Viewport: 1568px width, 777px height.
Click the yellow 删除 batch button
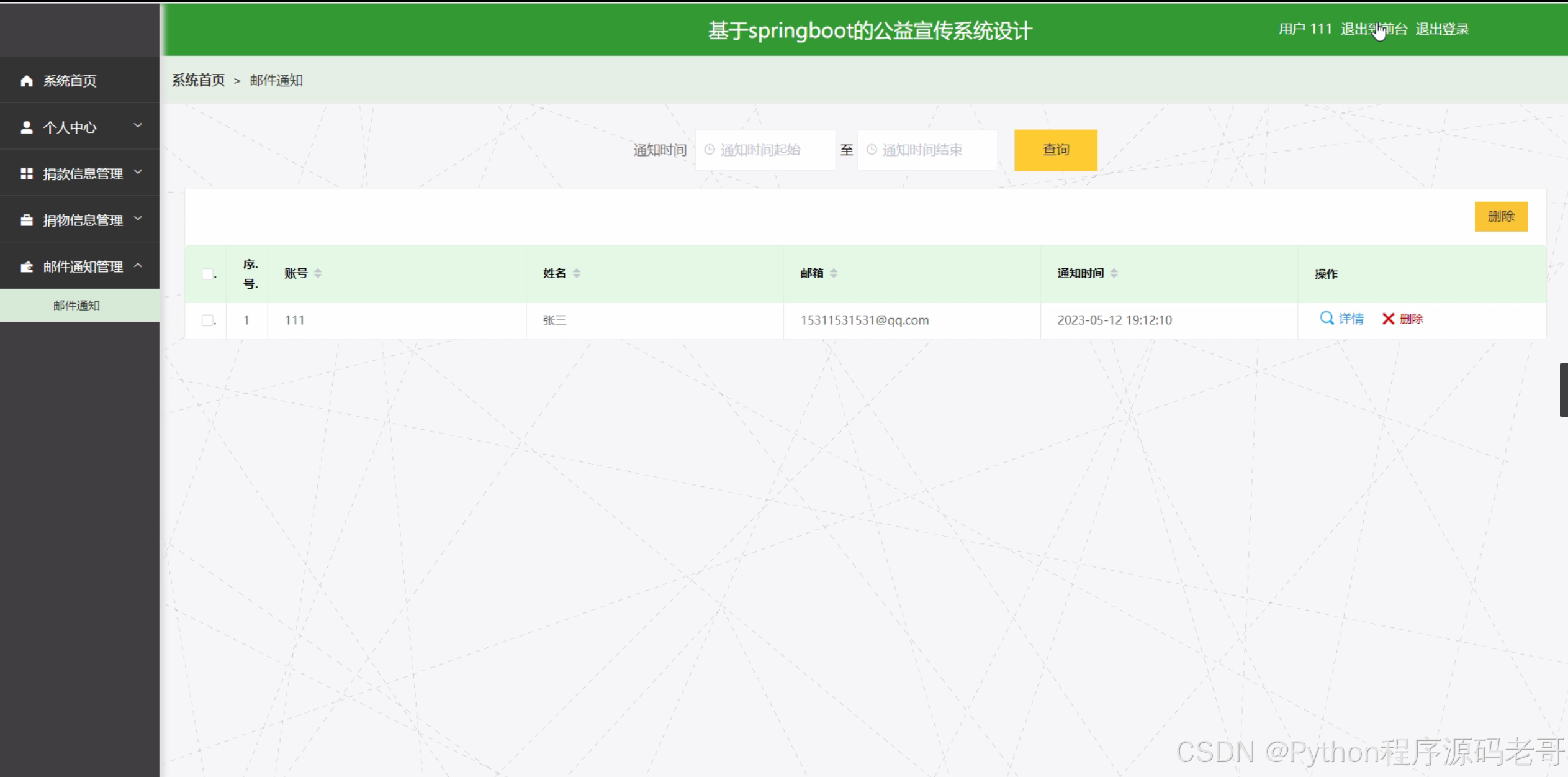coord(1500,216)
